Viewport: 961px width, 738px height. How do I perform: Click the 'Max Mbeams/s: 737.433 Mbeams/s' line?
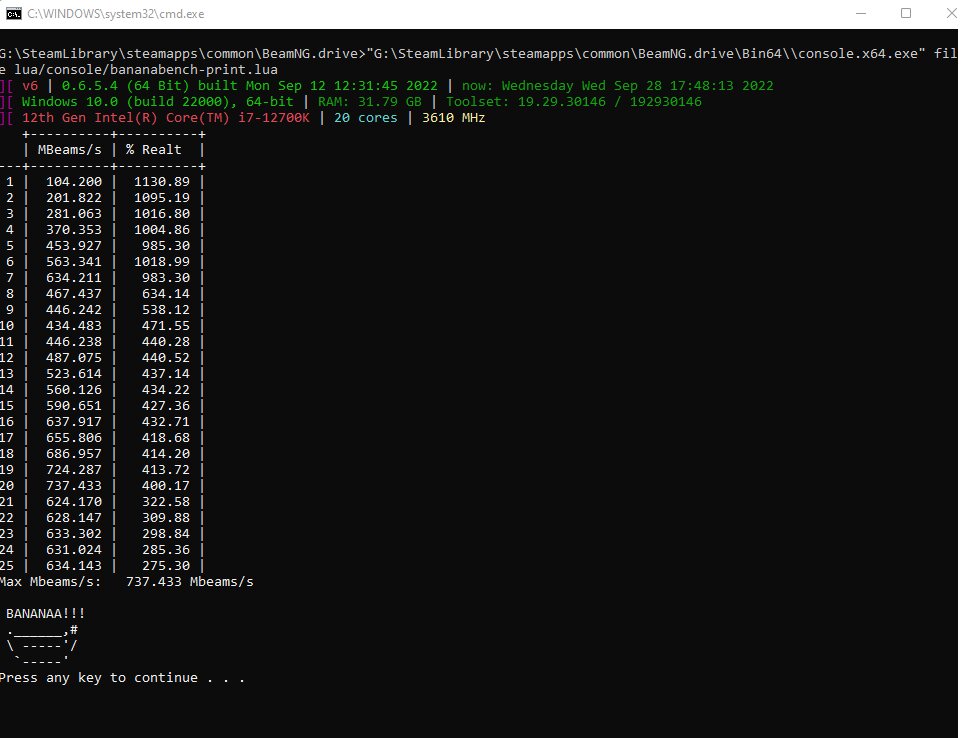(126, 581)
